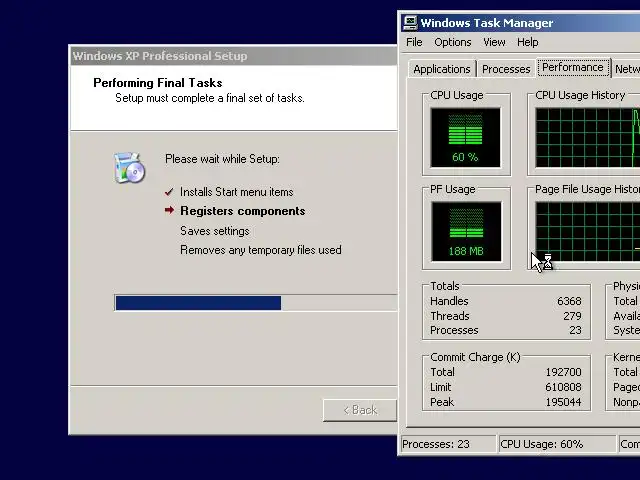Click the Peak label in Commit Charge
The height and width of the screenshot is (480, 640).
[x=442, y=402]
